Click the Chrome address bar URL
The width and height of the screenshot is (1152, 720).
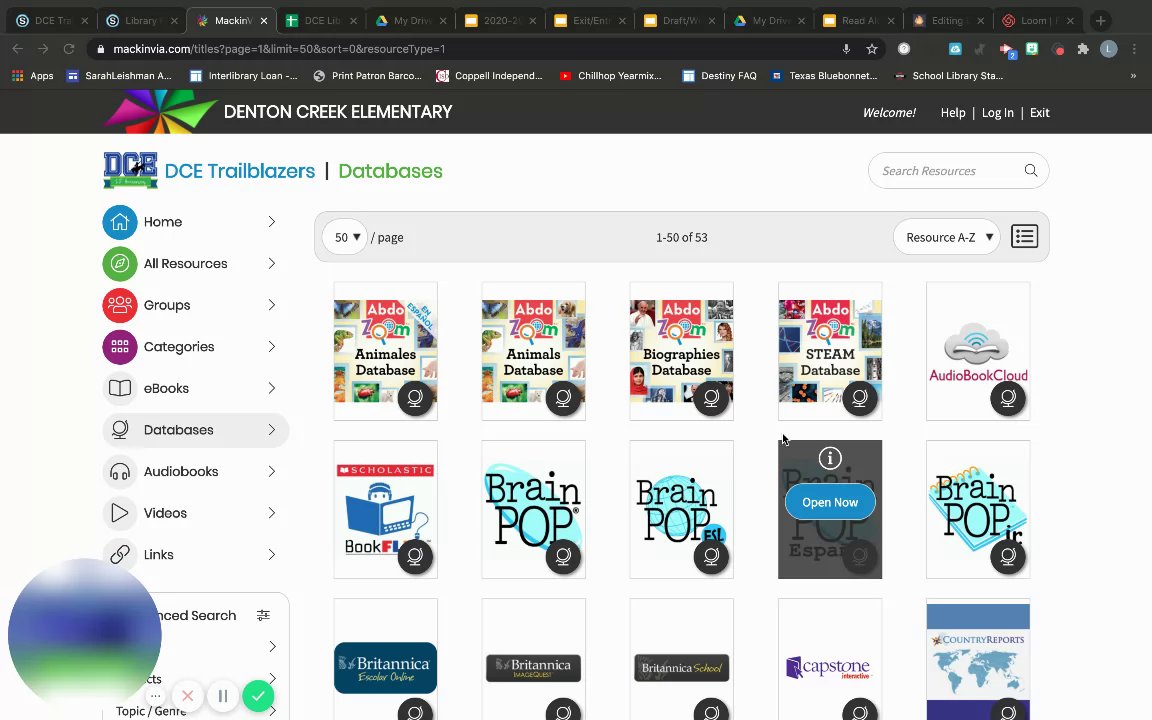click(x=279, y=49)
